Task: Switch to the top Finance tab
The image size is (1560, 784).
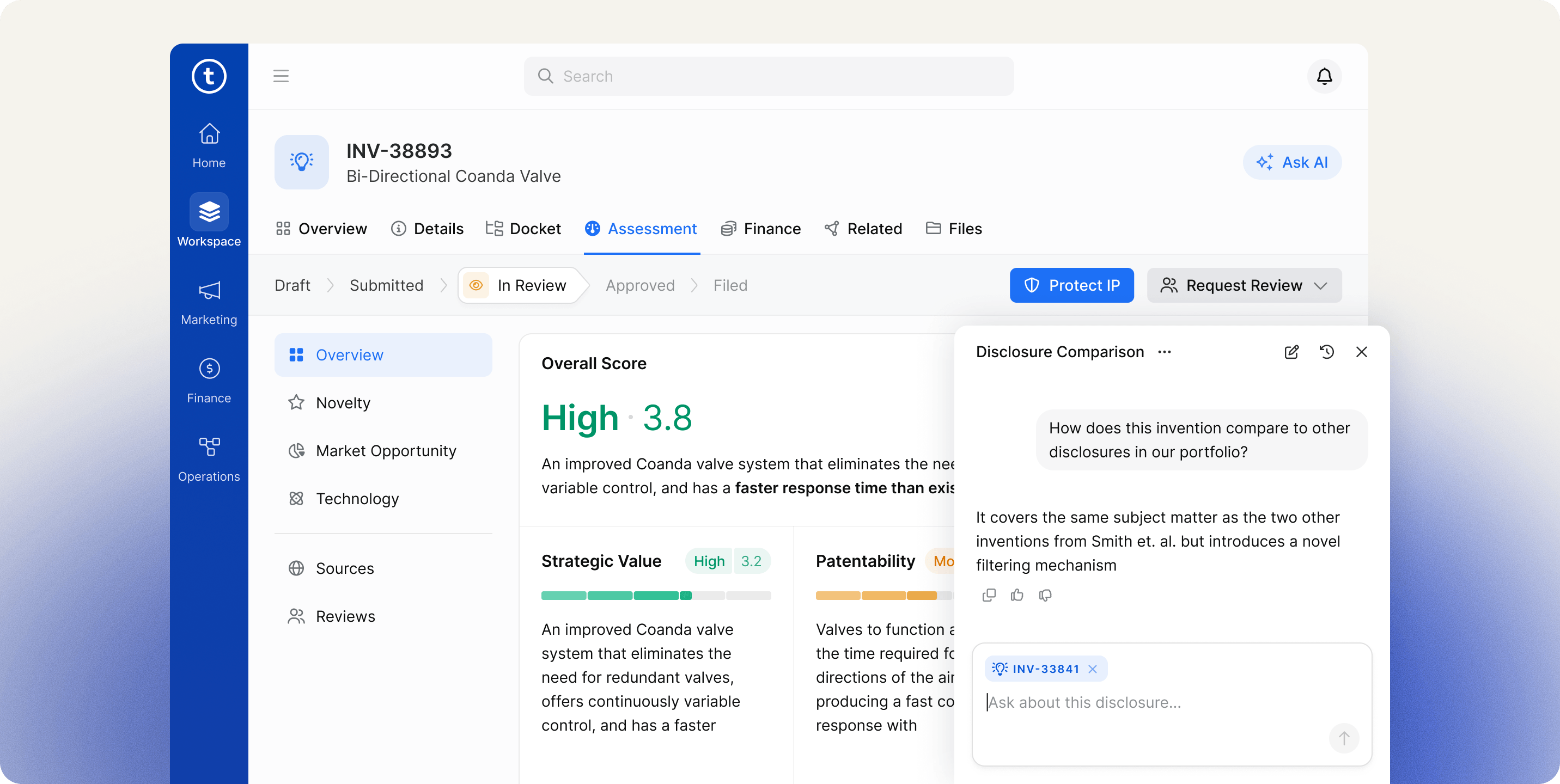Action: (x=760, y=229)
